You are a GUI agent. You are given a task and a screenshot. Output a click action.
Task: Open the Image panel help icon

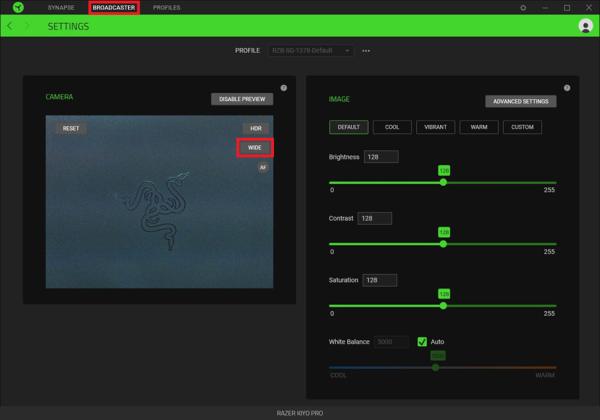(567, 88)
